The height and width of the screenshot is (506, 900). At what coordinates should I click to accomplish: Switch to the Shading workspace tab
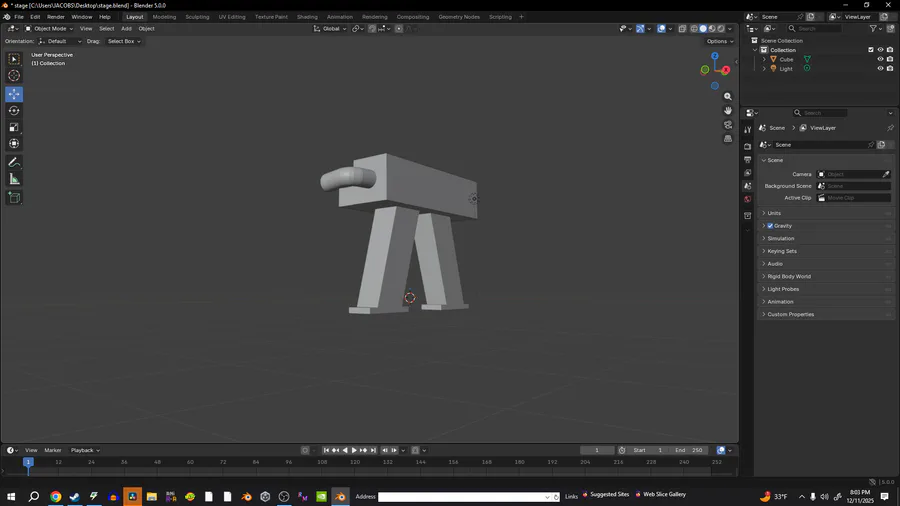pyautogui.click(x=307, y=17)
